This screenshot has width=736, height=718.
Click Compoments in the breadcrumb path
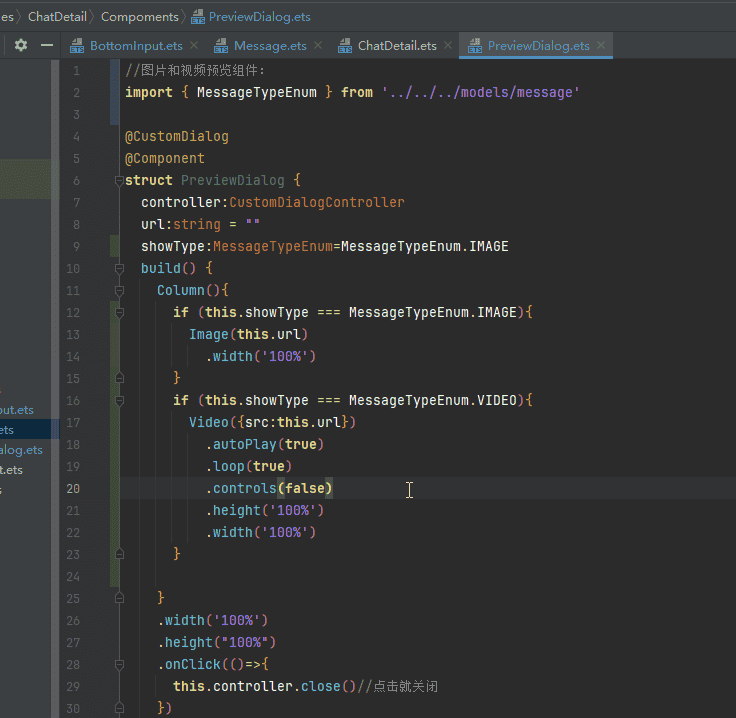(x=140, y=16)
